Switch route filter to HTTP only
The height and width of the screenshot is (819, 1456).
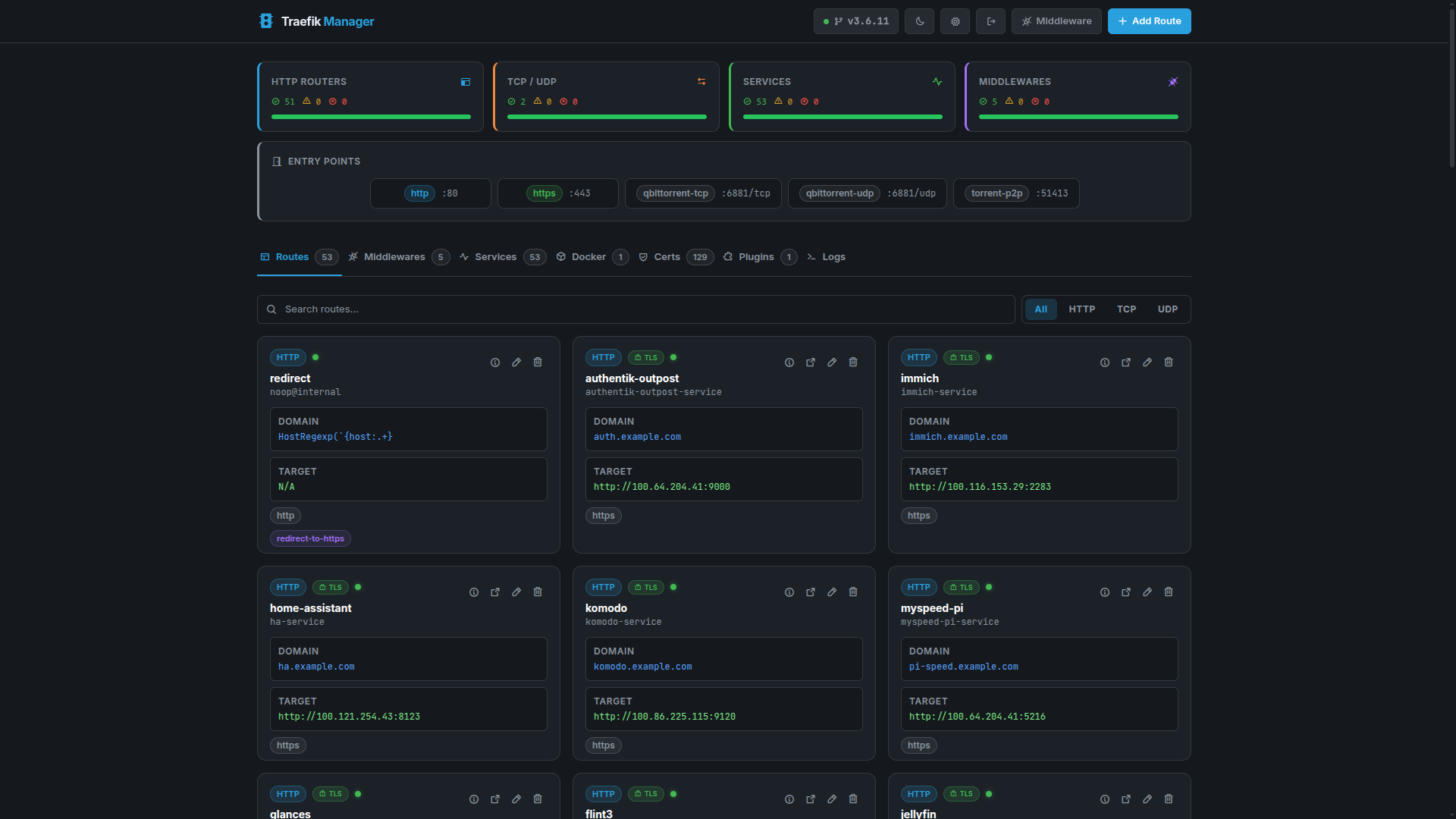coord(1081,309)
